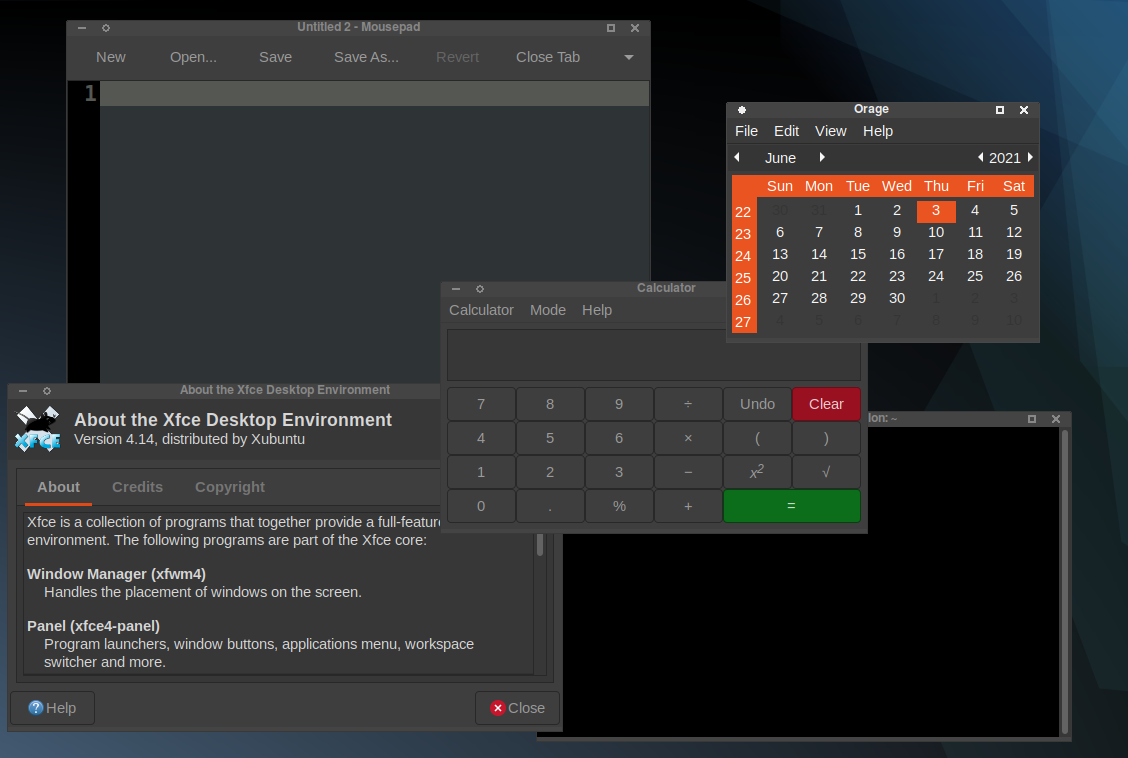The height and width of the screenshot is (758, 1128).
Task: Click Window Manager (xfwm4) heading in the About dialog
Action: coord(117,574)
